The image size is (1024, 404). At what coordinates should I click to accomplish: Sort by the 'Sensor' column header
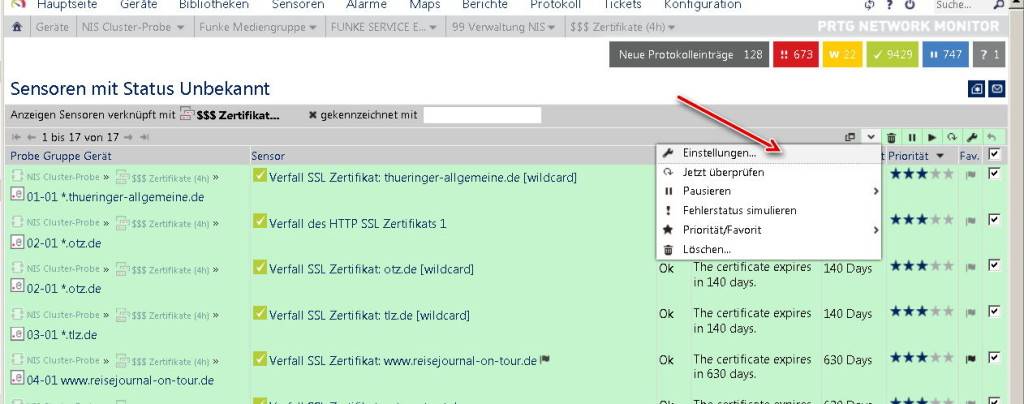267,156
